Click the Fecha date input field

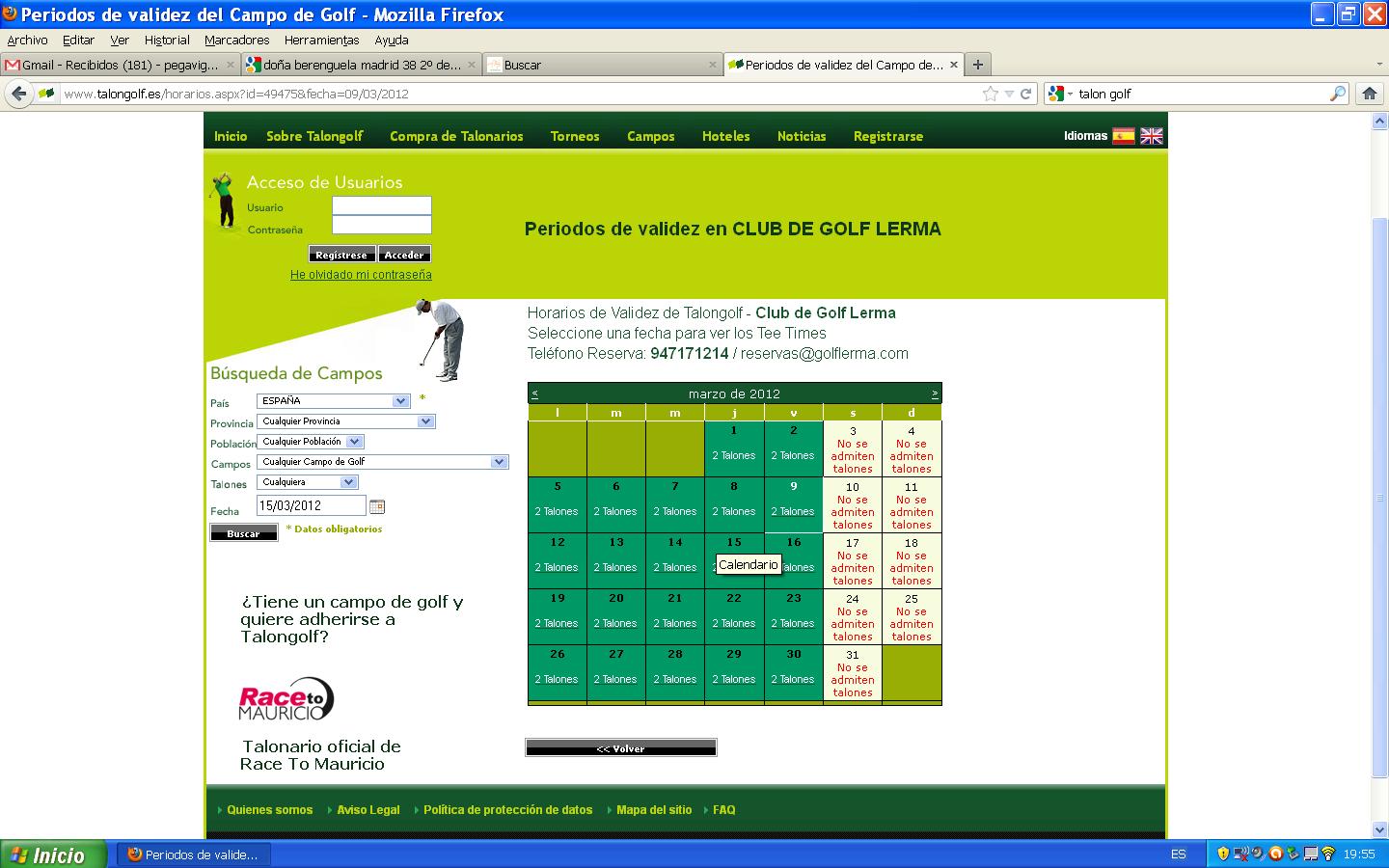click(312, 505)
